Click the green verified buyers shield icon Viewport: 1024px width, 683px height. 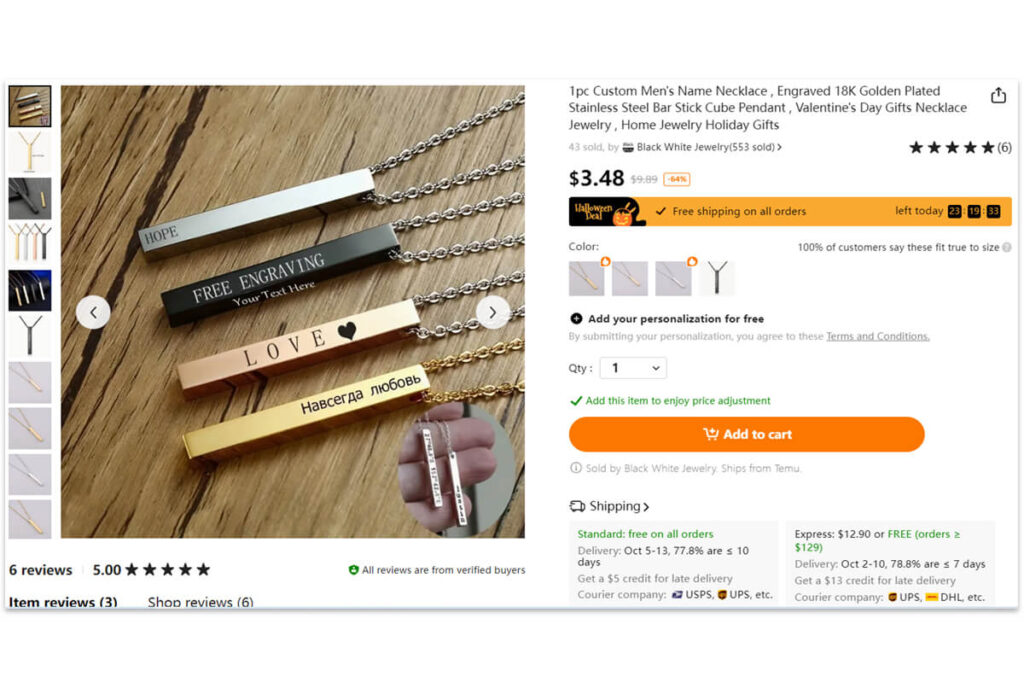[x=353, y=570]
